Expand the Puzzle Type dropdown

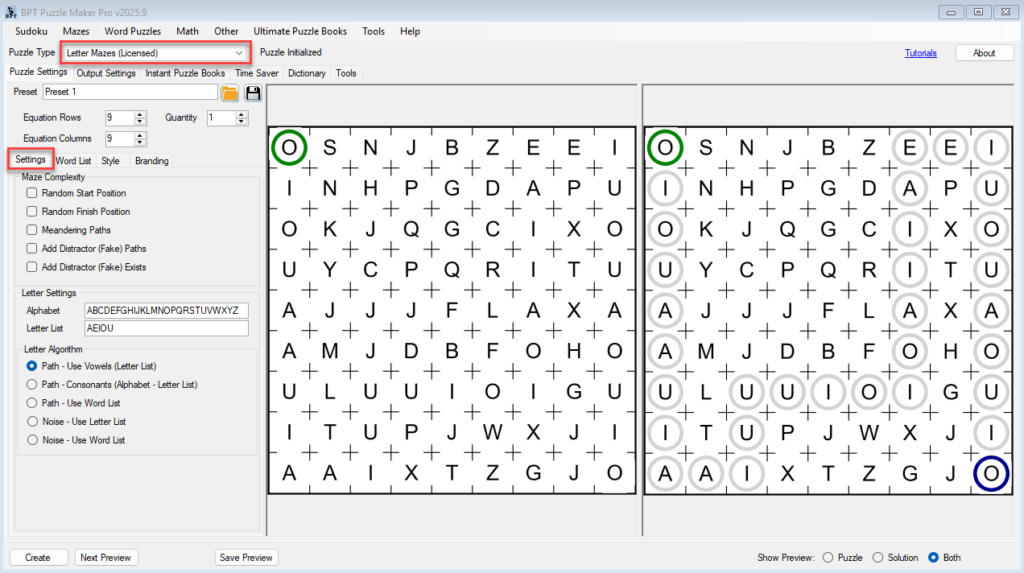[238, 52]
